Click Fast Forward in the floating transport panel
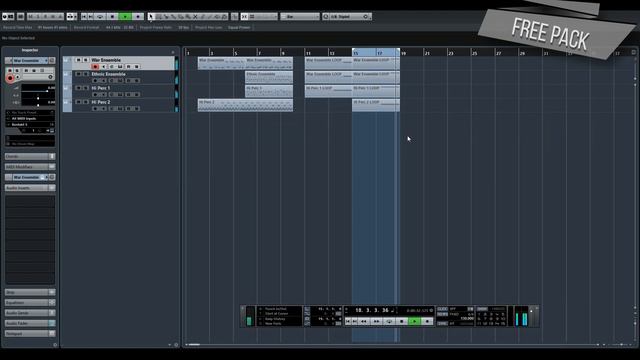 (x=376, y=321)
